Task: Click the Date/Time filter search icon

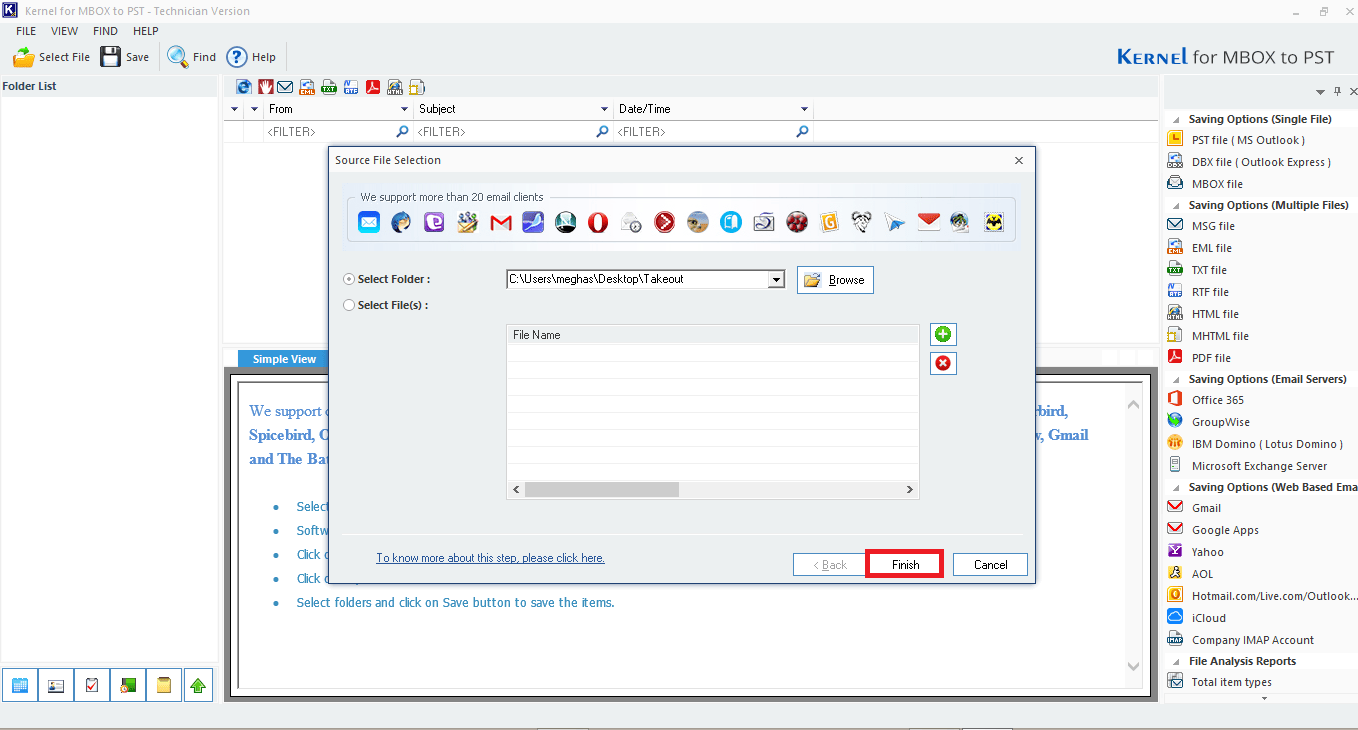Action: [x=802, y=132]
